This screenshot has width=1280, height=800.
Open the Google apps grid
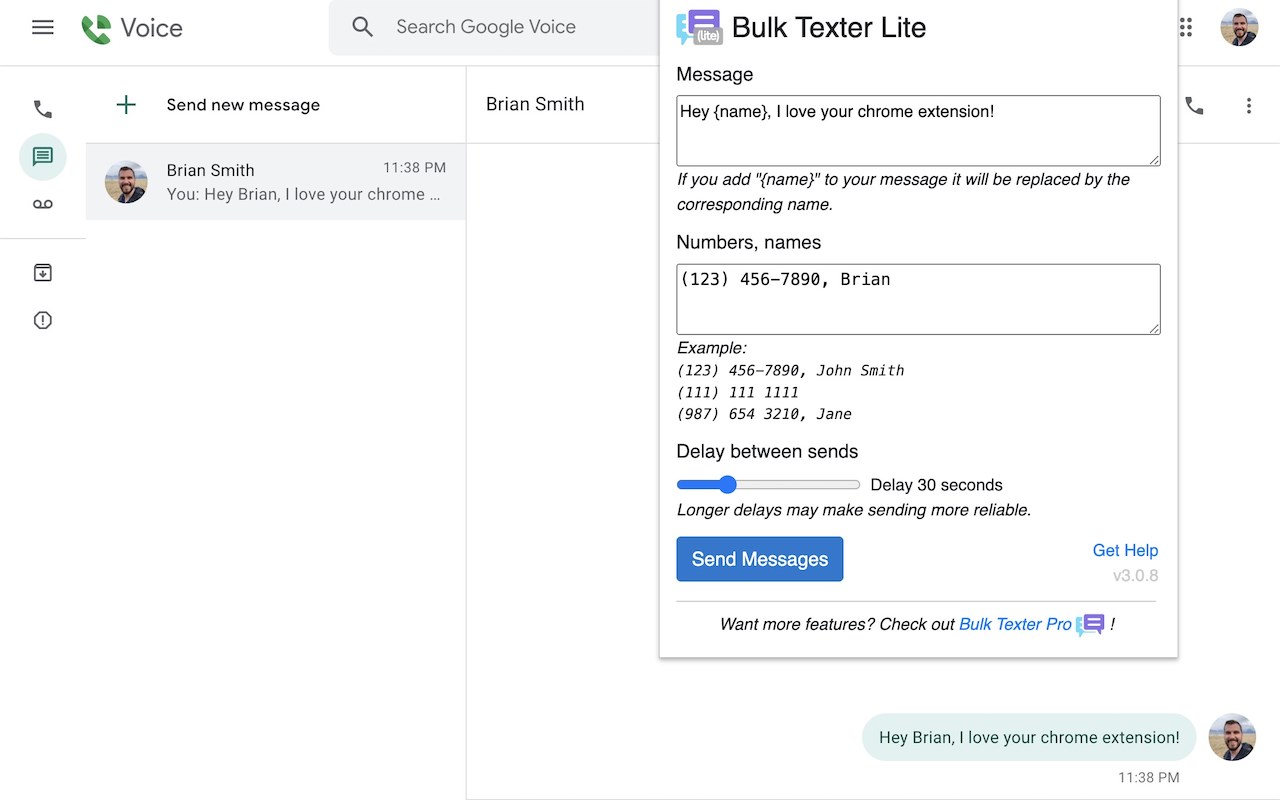click(x=1186, y=27)
